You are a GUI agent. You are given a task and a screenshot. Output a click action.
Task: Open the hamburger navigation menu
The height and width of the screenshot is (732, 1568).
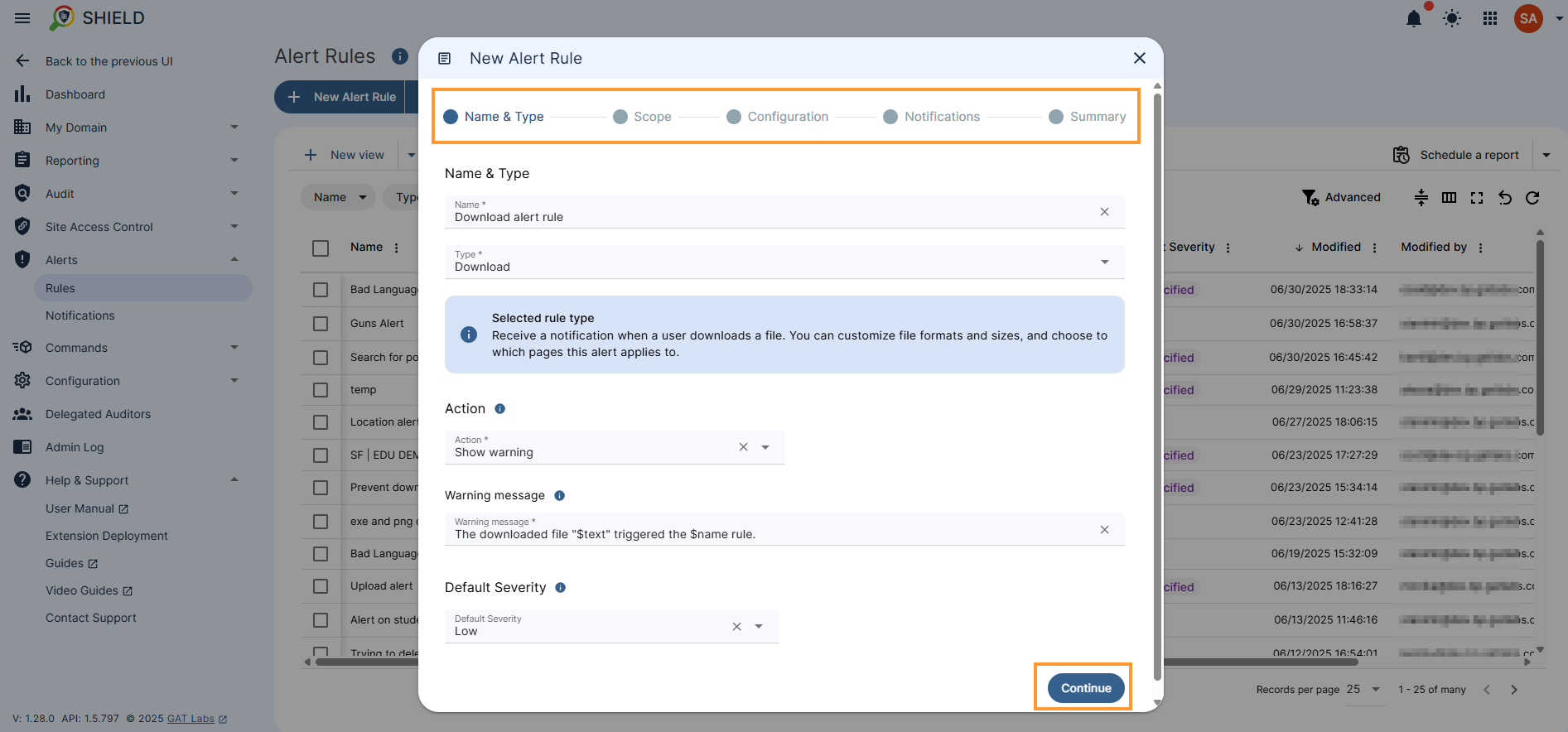coord(22,18)
